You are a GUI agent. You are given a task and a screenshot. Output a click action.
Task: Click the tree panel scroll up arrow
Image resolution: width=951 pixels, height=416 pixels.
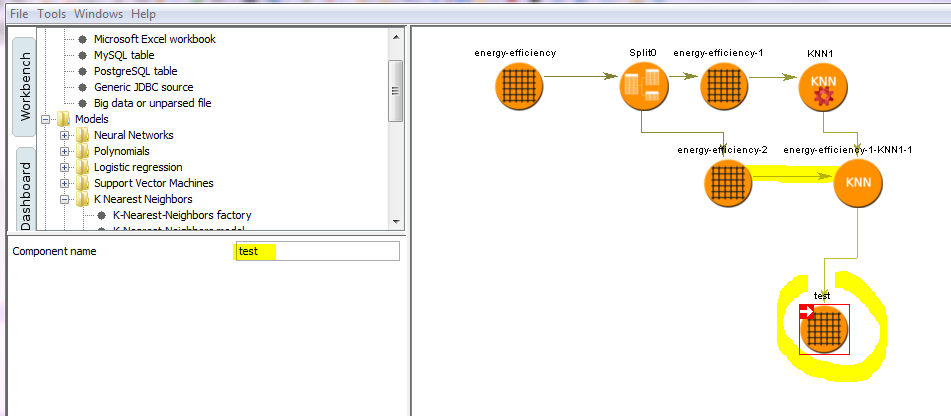click(x=396, y=37)
